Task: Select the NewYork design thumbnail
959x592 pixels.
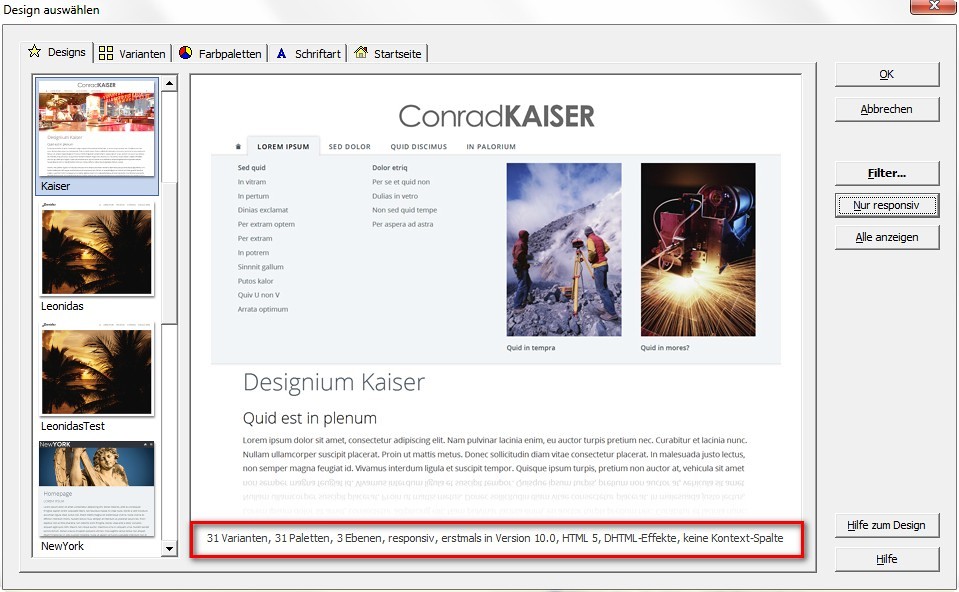Action: click(97, 488)
